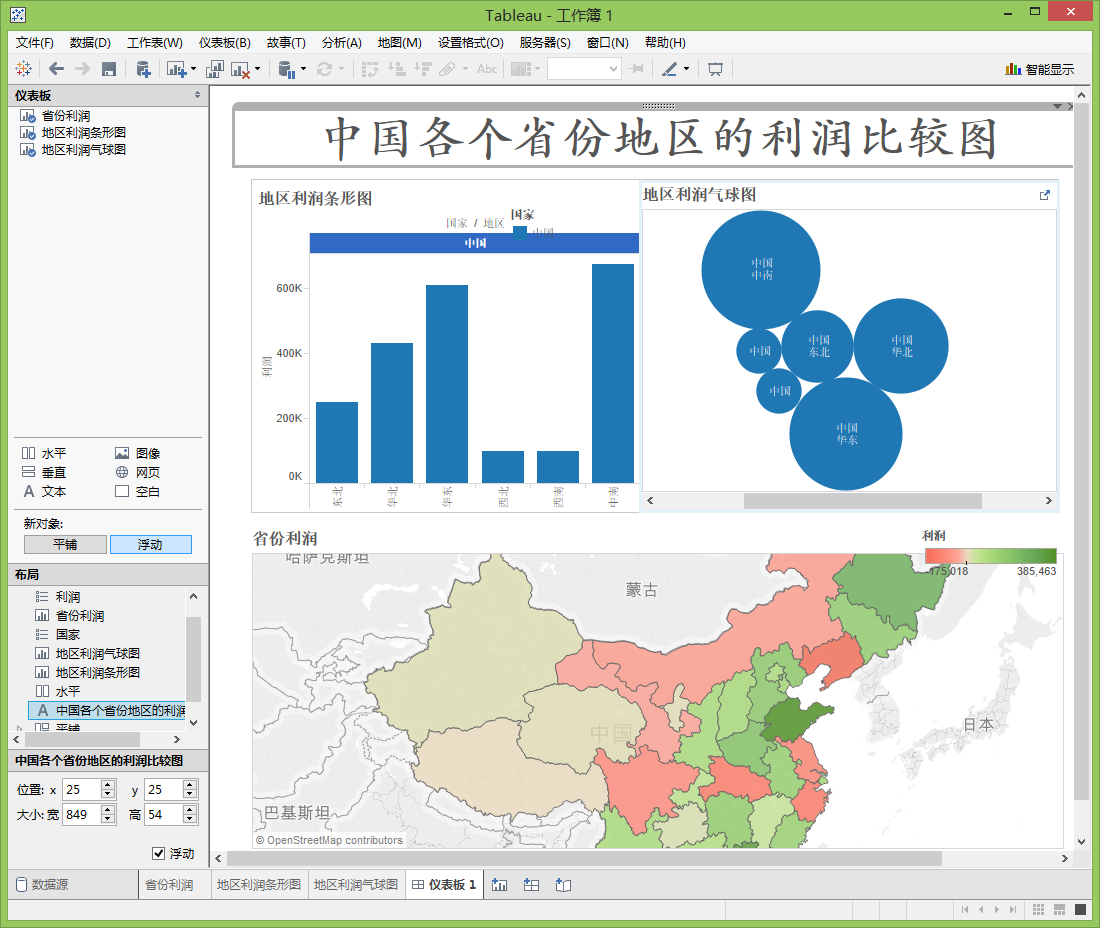Clear the sheet using the red X chart icon
1100x928 pixels.
click(x=240, y=69)
